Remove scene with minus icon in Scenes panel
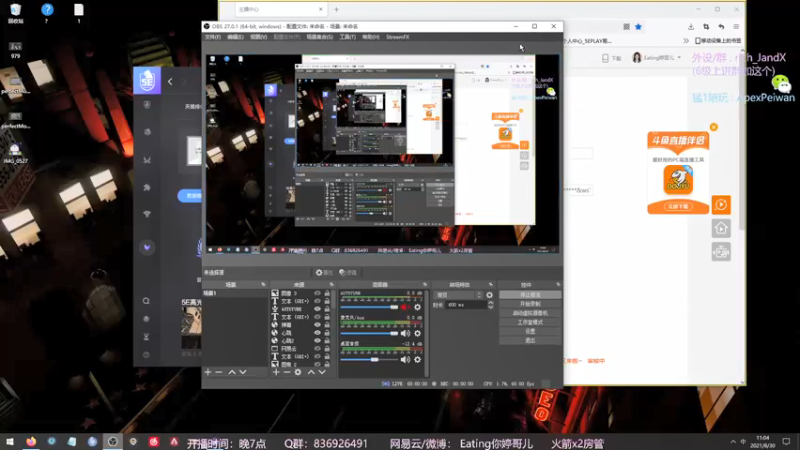The width and height of the screenshot is (800, 450). coord(219,372)
